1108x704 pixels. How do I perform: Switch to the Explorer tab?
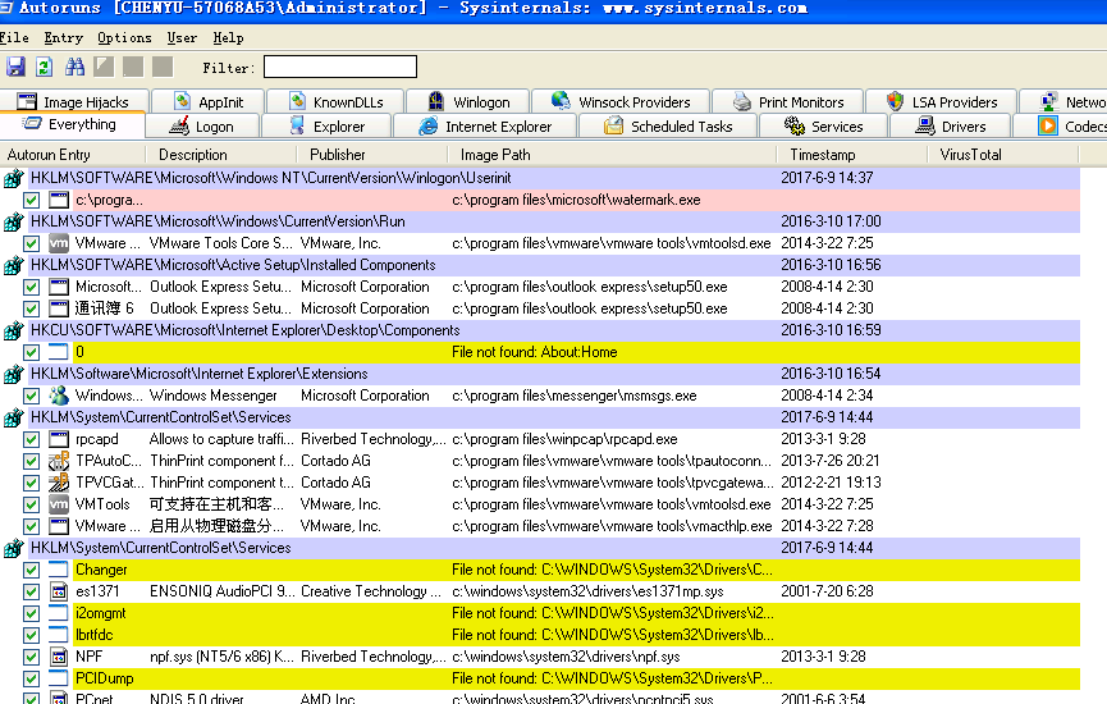pyautogui.click(x=326, y=127)
